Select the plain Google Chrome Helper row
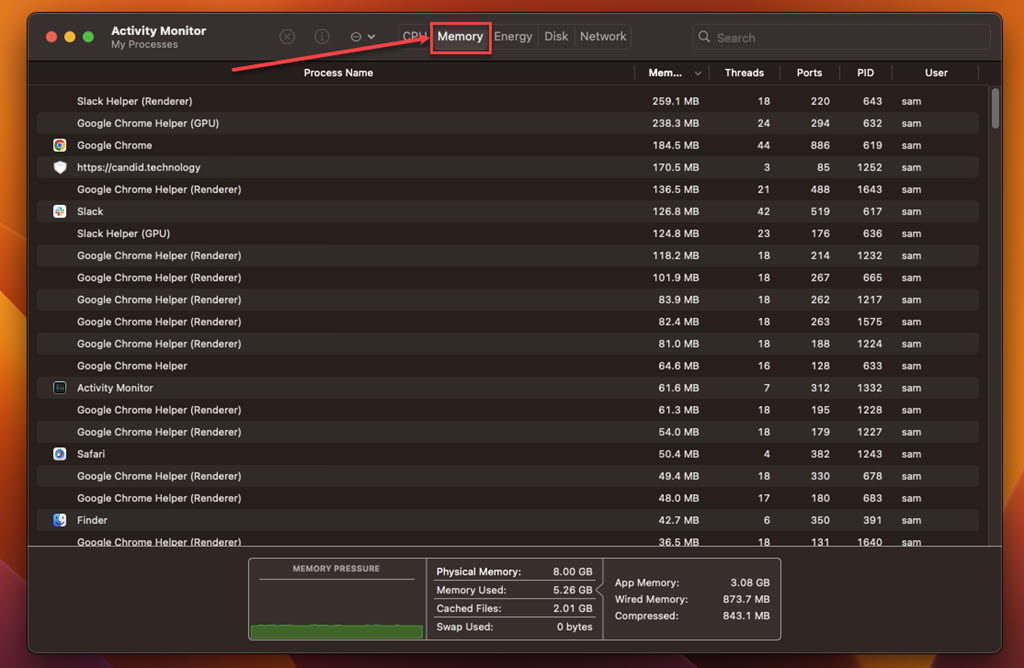 [507, 366]
